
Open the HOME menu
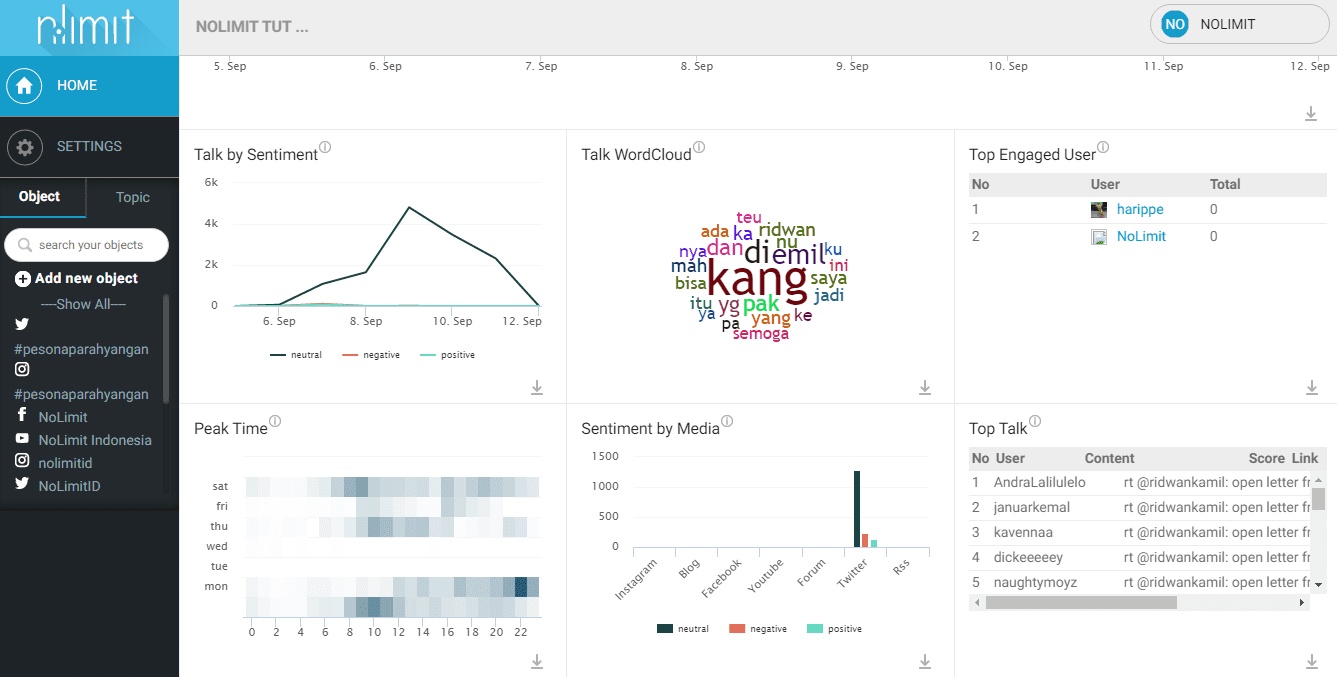click(89, 86)
